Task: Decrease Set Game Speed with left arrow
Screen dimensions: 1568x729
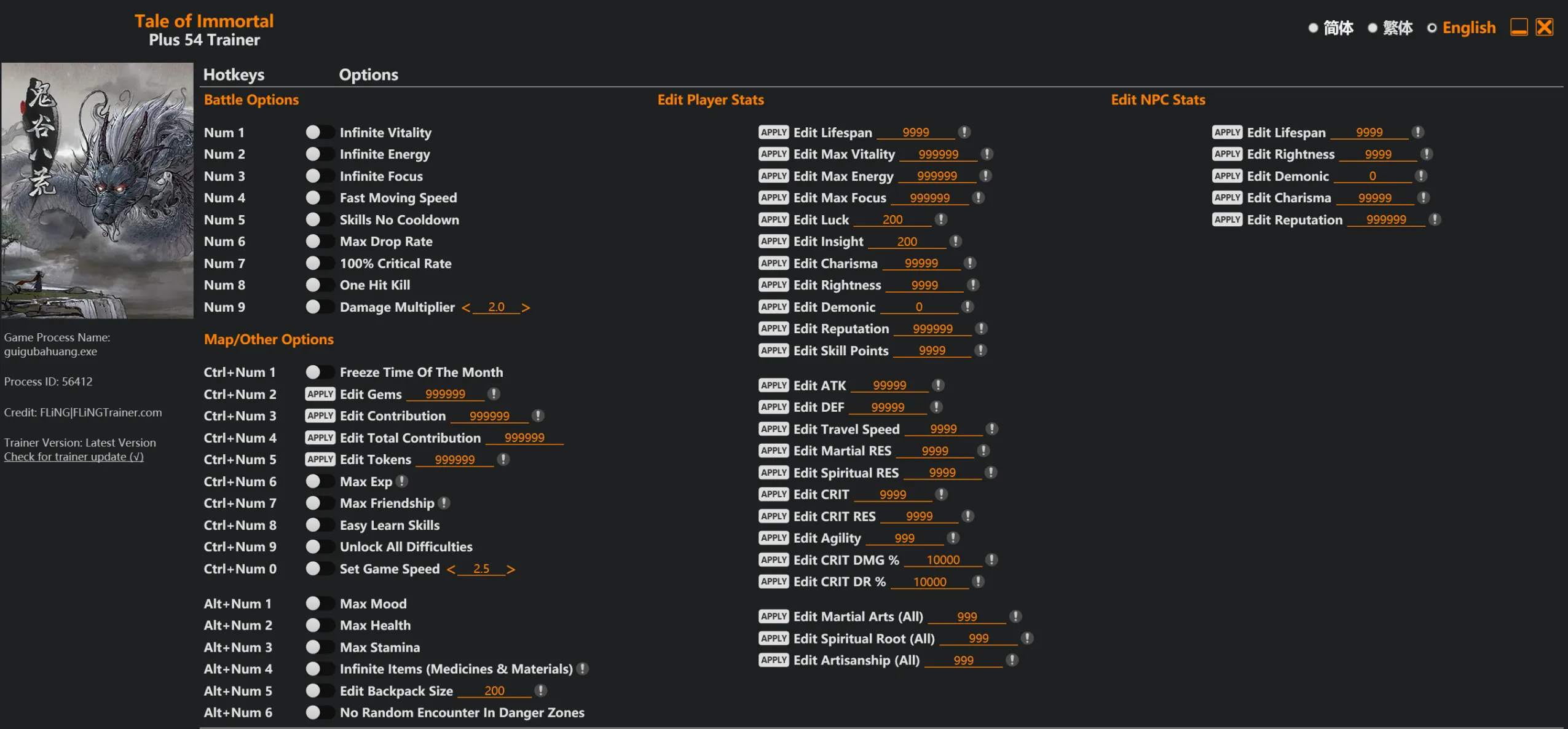Action: [x=451, y=569]
